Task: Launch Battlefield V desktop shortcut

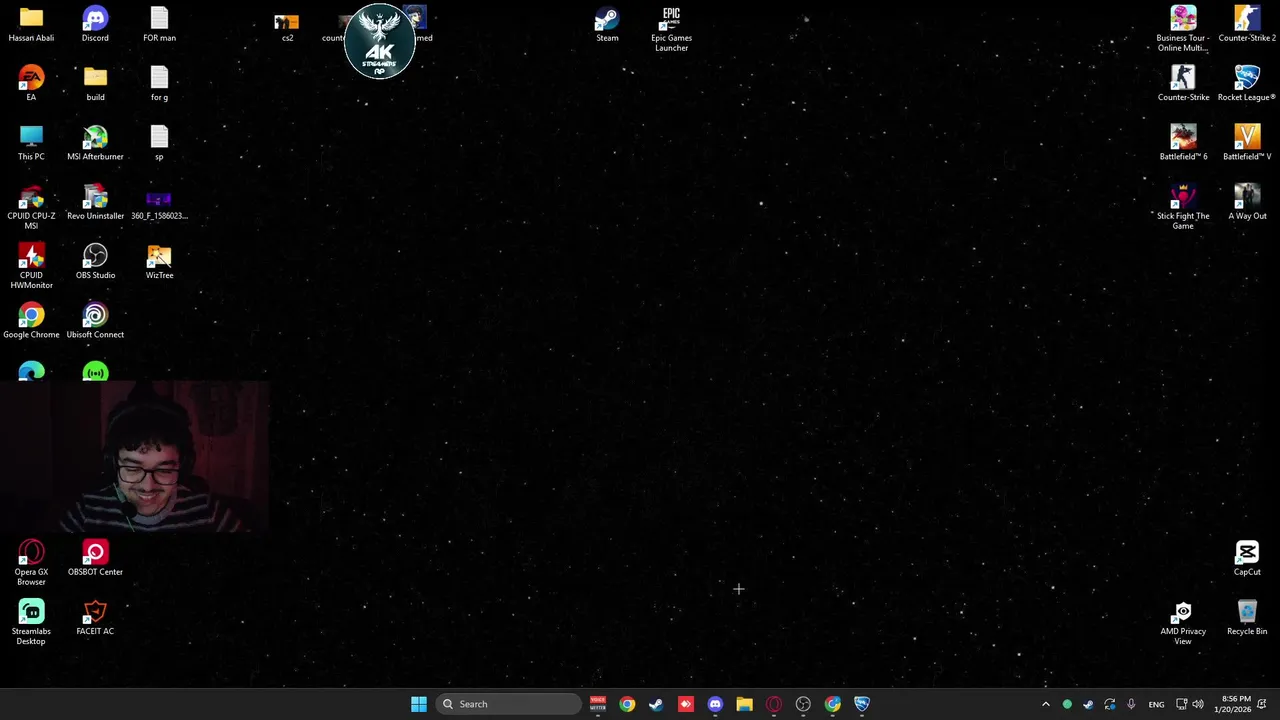Action: coord(1247,143)
